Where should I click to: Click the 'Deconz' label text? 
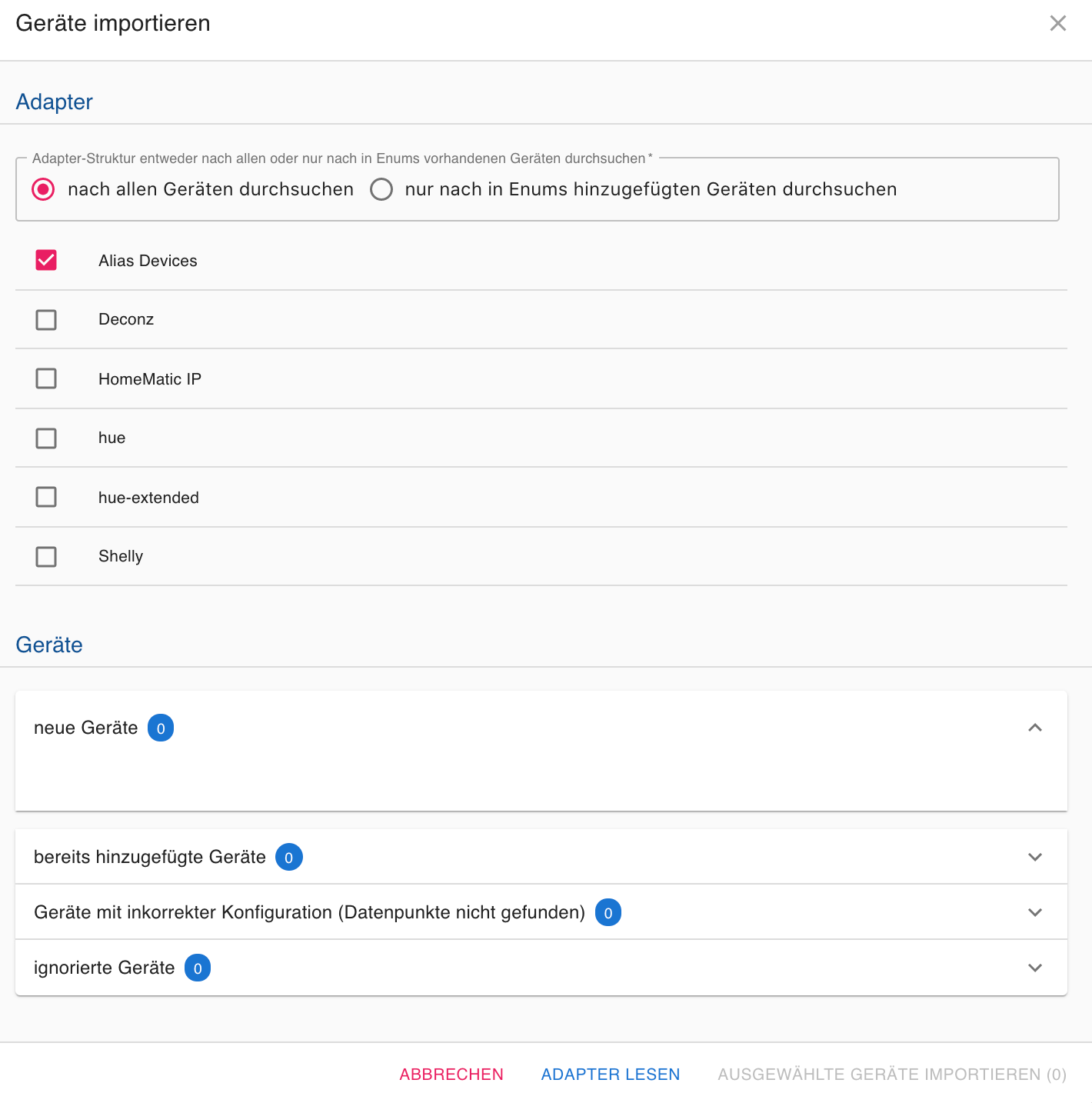126,319
